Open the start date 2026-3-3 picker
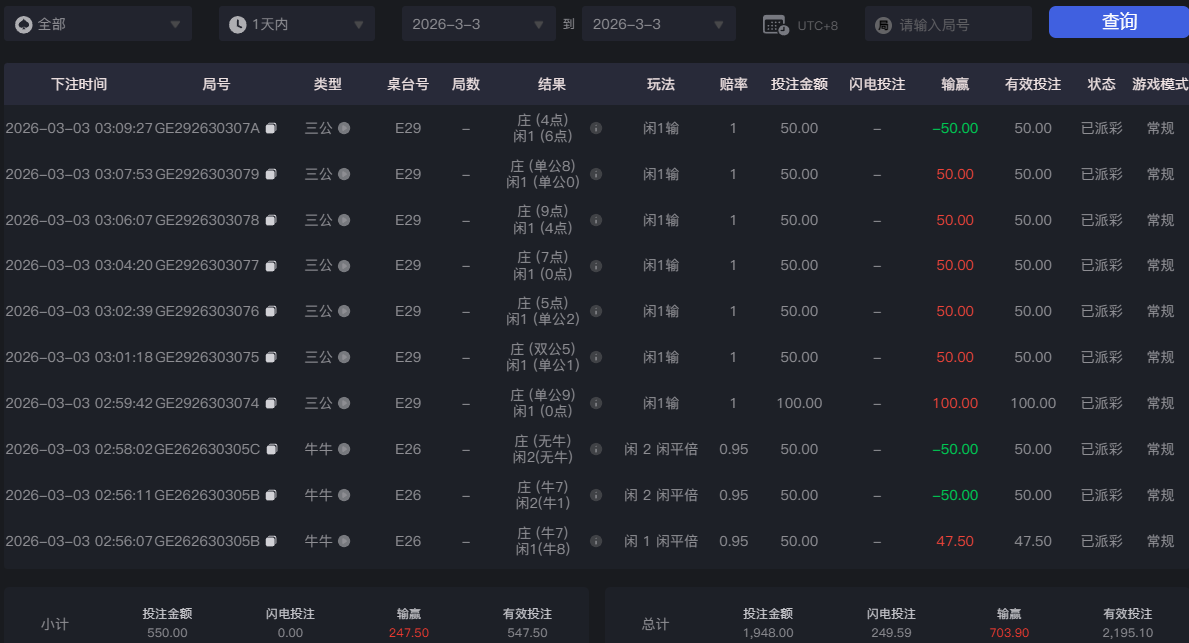Screen dimensions: 1189x643 pyautogui.click(x=478, y=24)
